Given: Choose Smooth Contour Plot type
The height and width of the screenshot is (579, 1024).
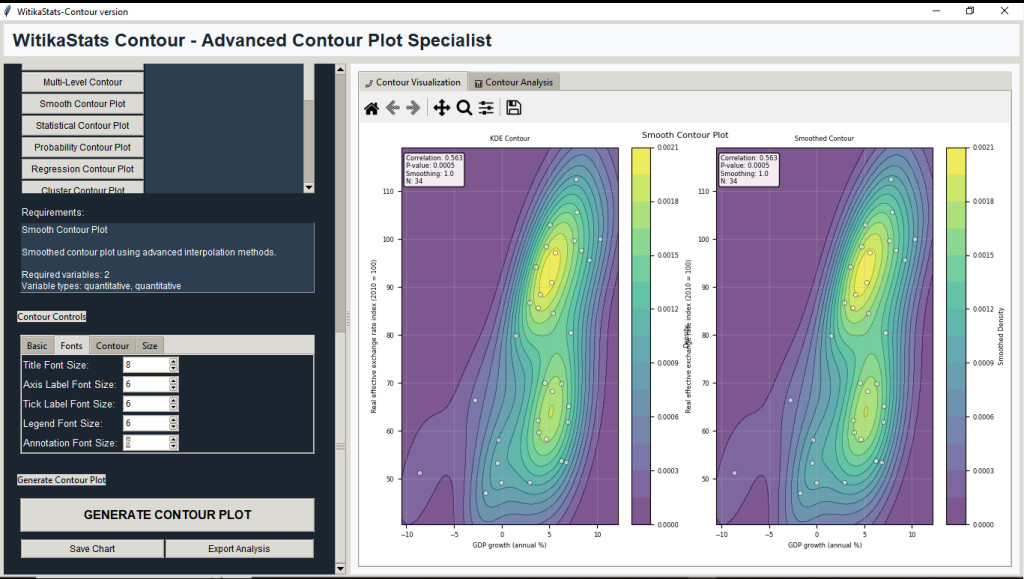Looking at the screenshot, I should (82, 104).
